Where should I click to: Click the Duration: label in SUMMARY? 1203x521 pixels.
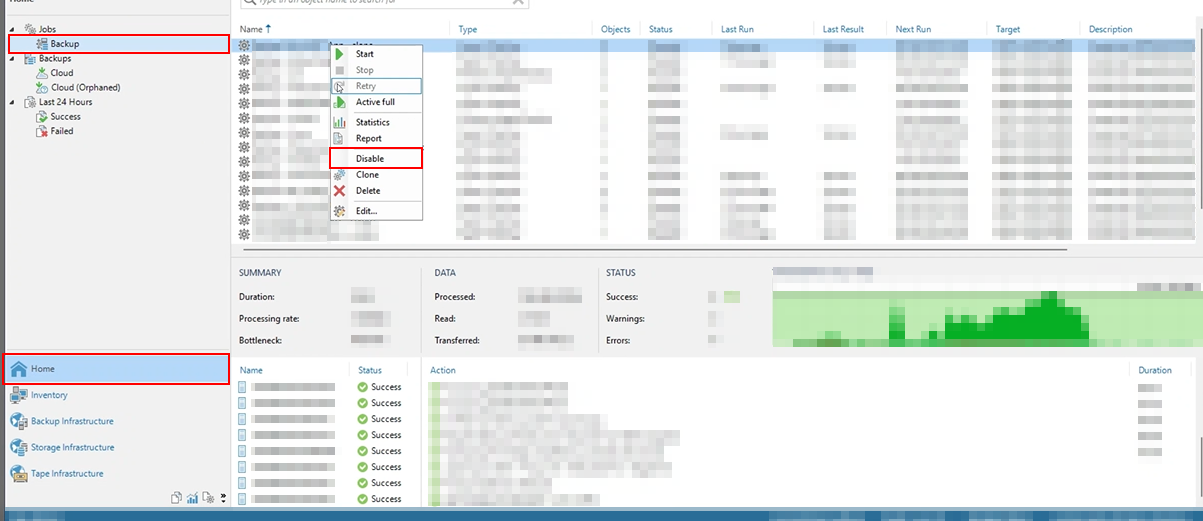click(x=257, y=297)
